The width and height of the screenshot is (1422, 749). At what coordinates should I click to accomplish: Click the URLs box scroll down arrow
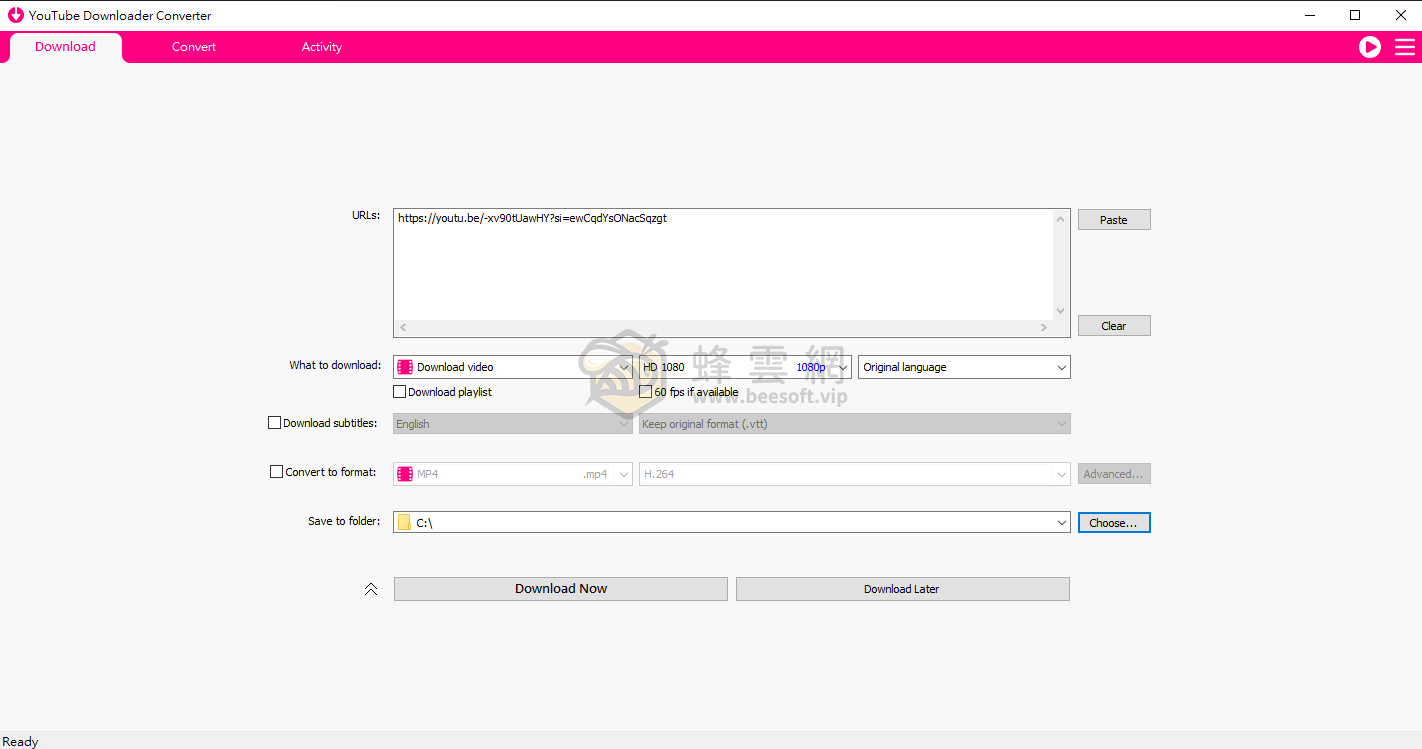[1061, 311]
